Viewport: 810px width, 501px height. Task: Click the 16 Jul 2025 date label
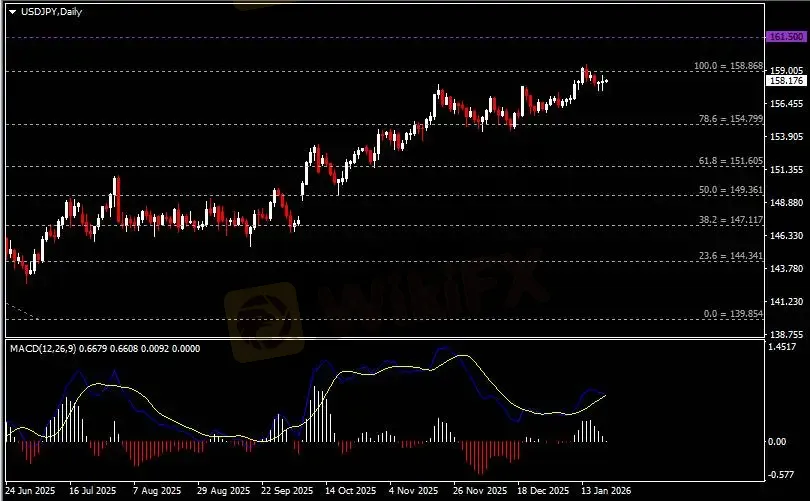pos(92,490)
